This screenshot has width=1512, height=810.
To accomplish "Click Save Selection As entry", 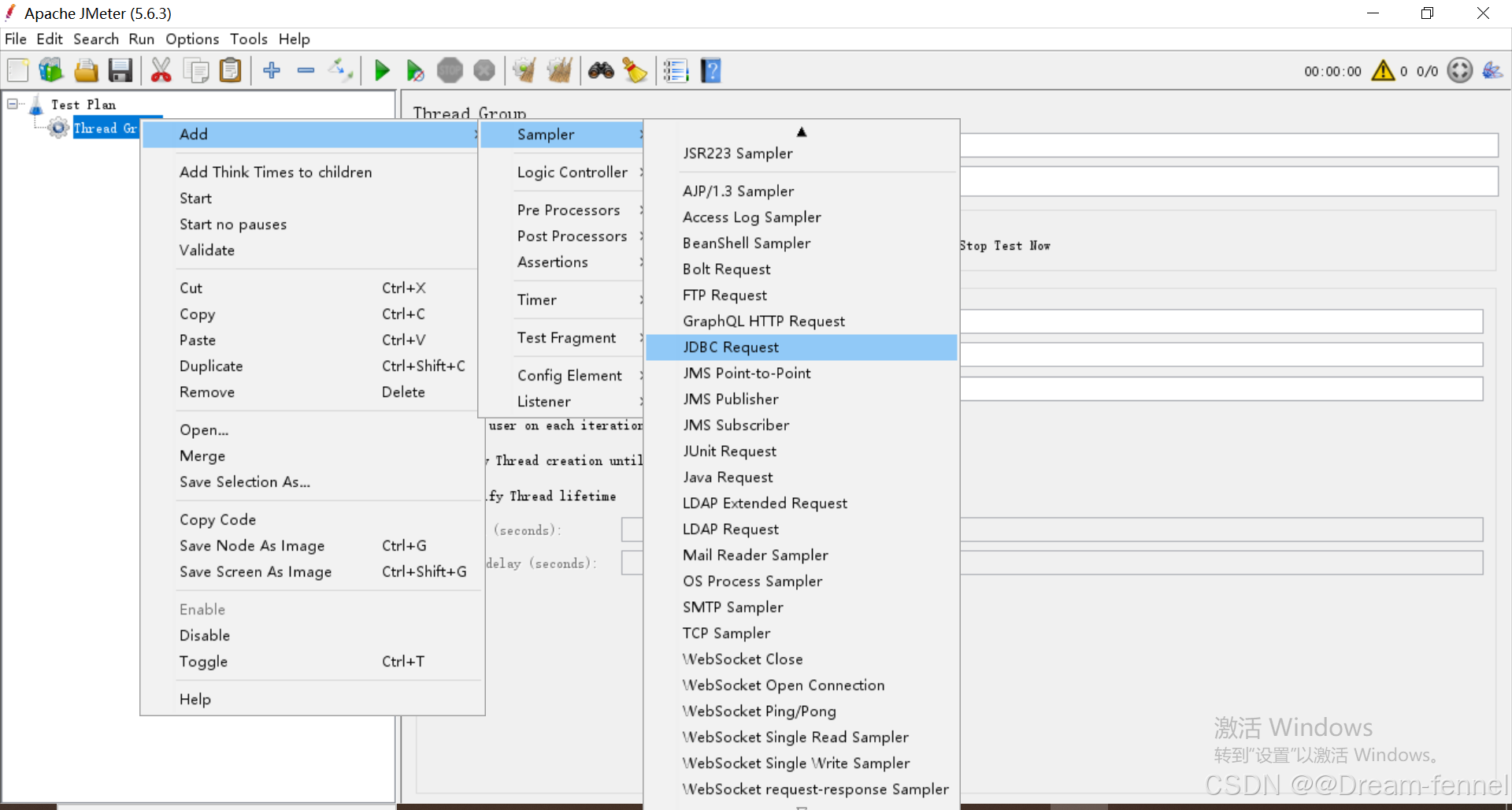I will [312, 481].
